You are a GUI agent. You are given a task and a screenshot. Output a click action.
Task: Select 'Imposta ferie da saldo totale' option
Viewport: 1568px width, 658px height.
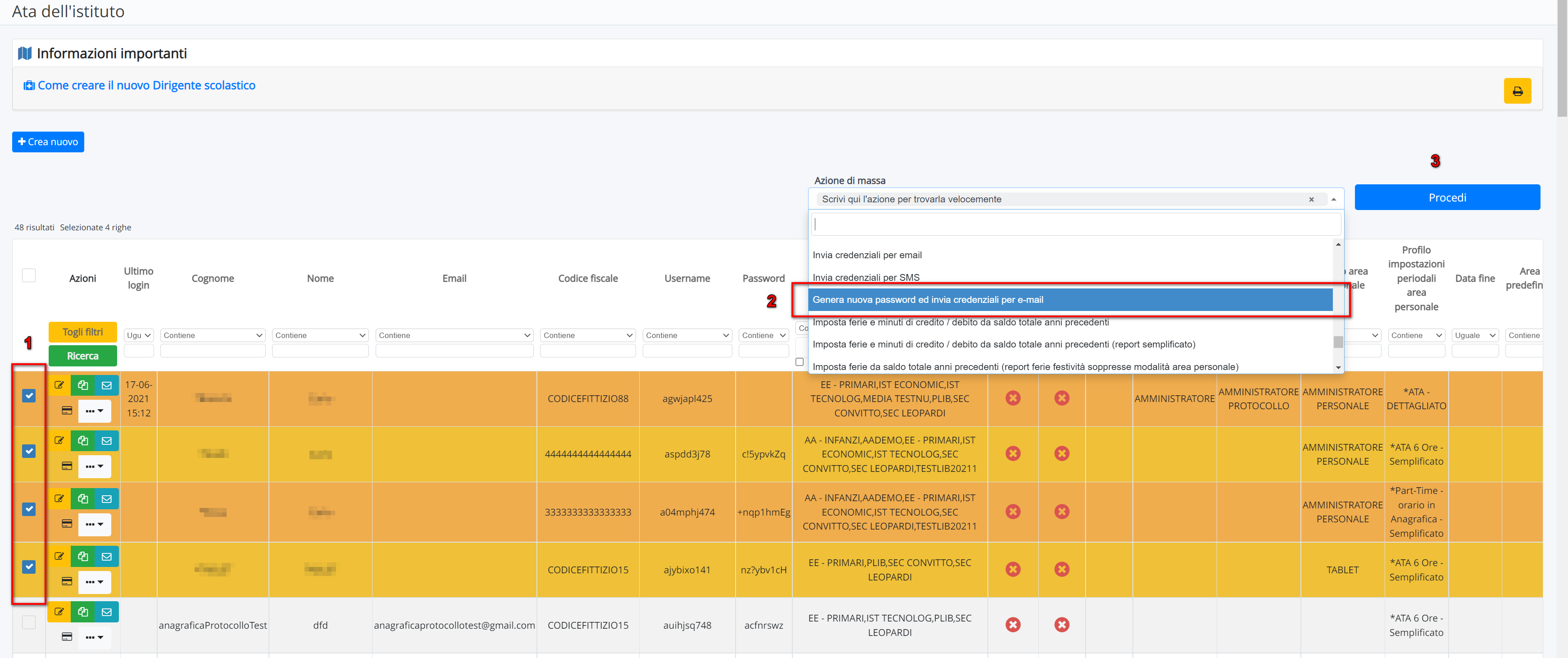click(x=1070, y=367)
